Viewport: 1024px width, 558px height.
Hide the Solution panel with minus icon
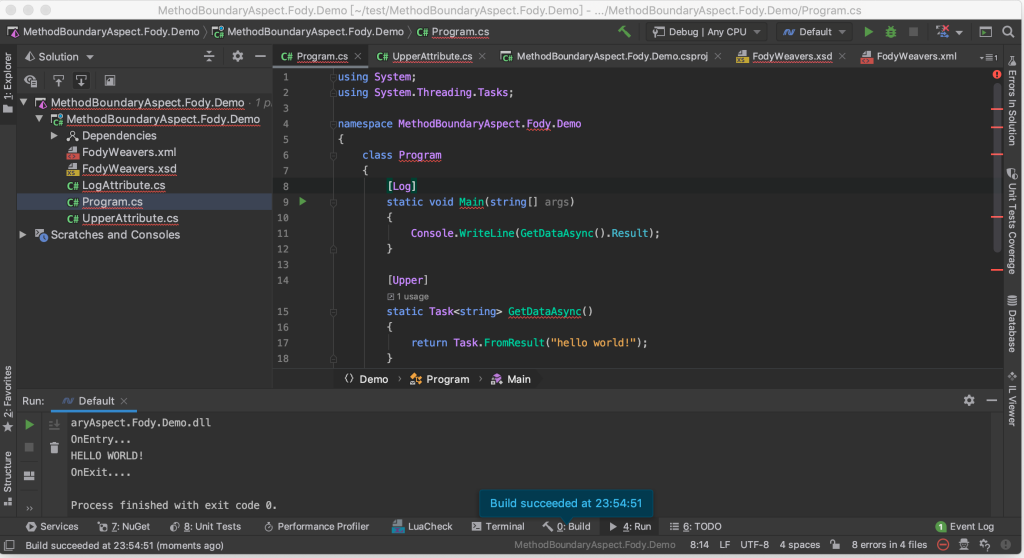tap(260, 56)
